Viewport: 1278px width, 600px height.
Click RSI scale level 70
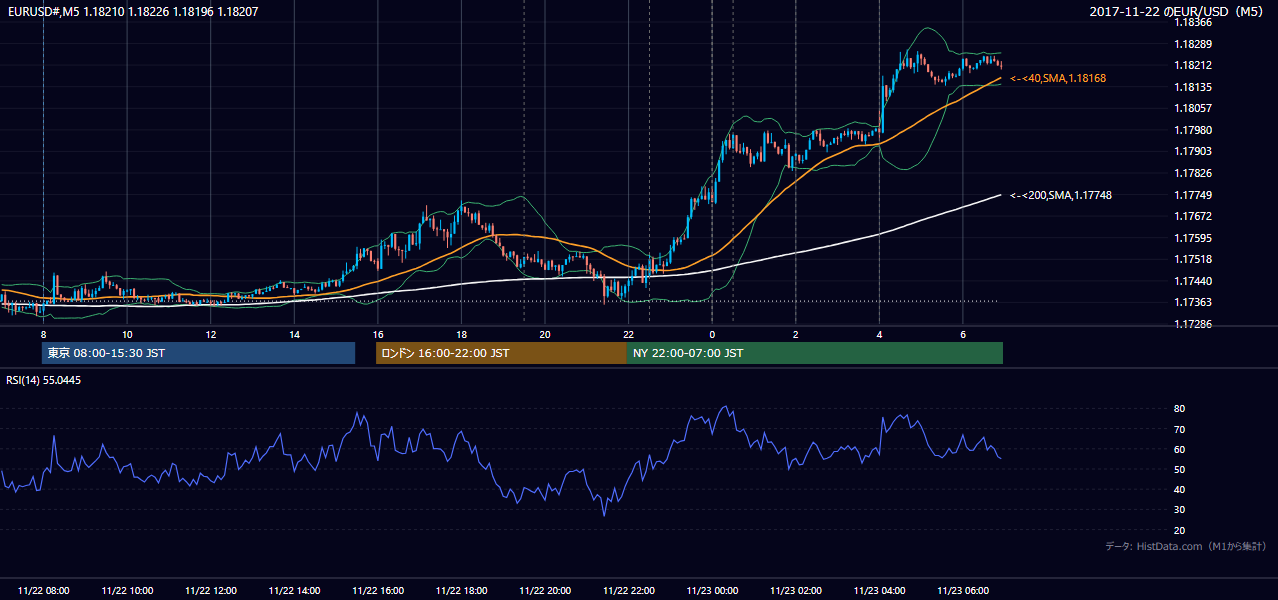point(1180,429)
